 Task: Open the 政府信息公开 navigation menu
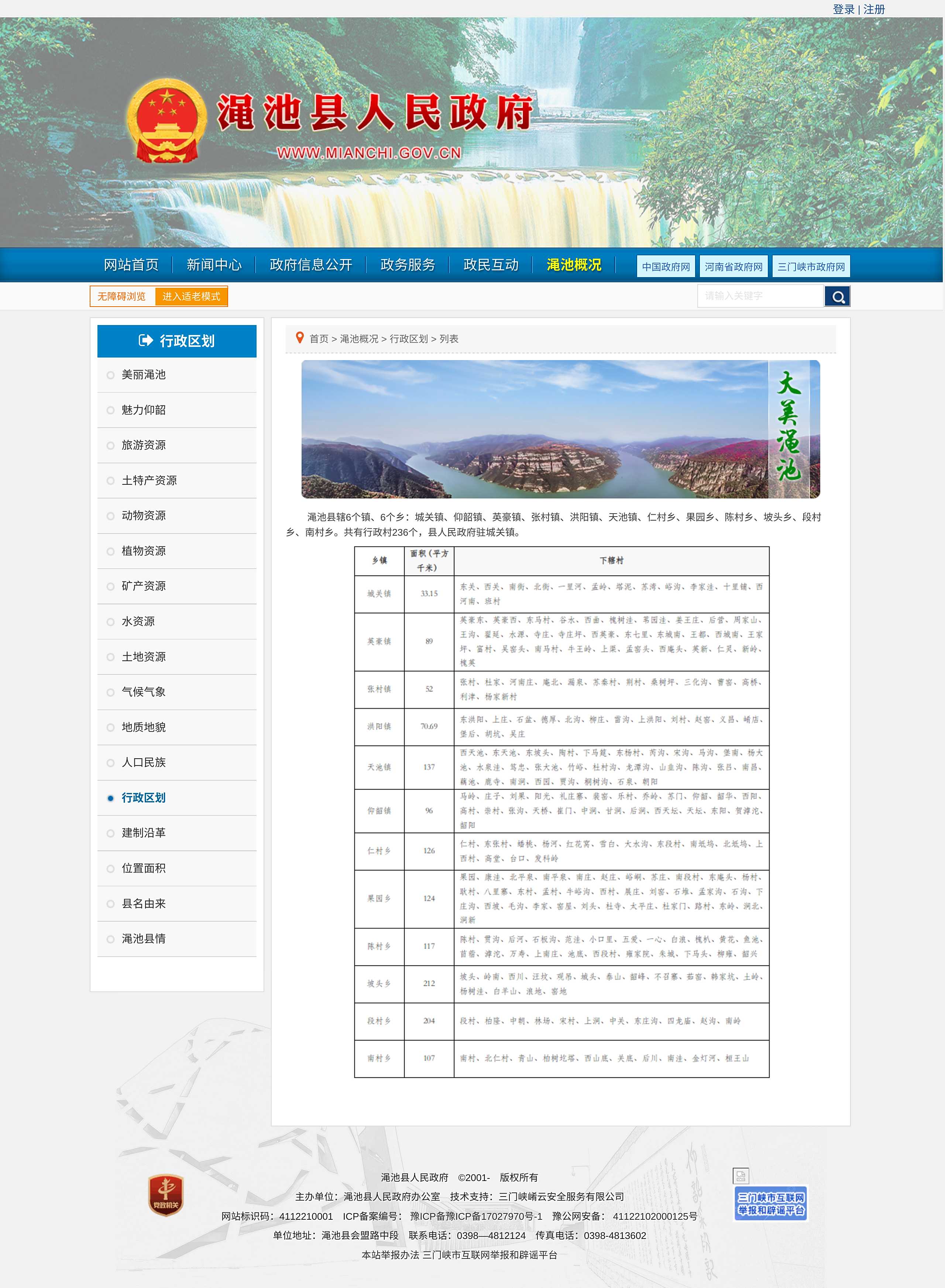[310, 265]
